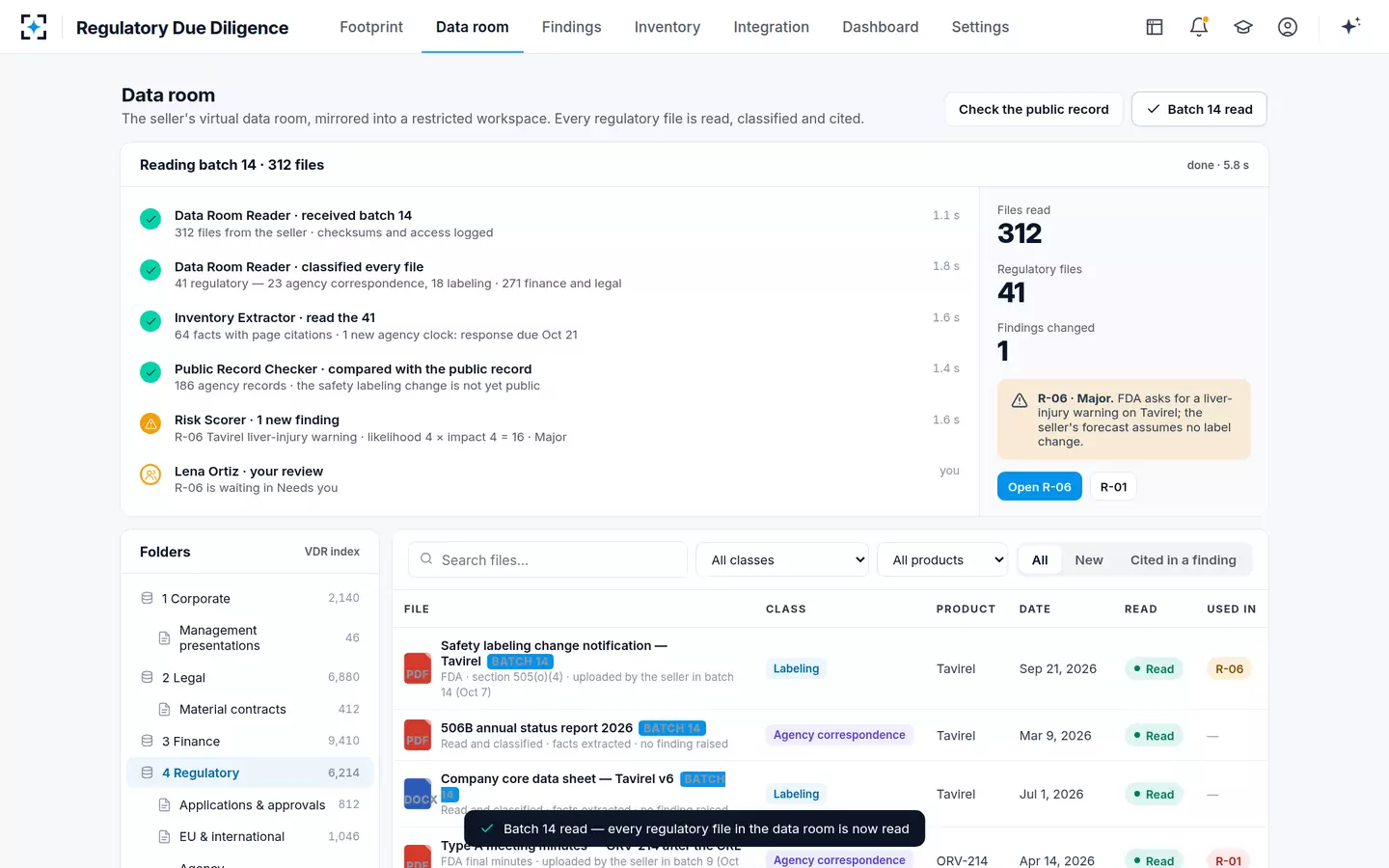Viewport: 1389px width, 868px height.
Task: Click the green check beside Inventory Extractor step
Action: point(150,321)
